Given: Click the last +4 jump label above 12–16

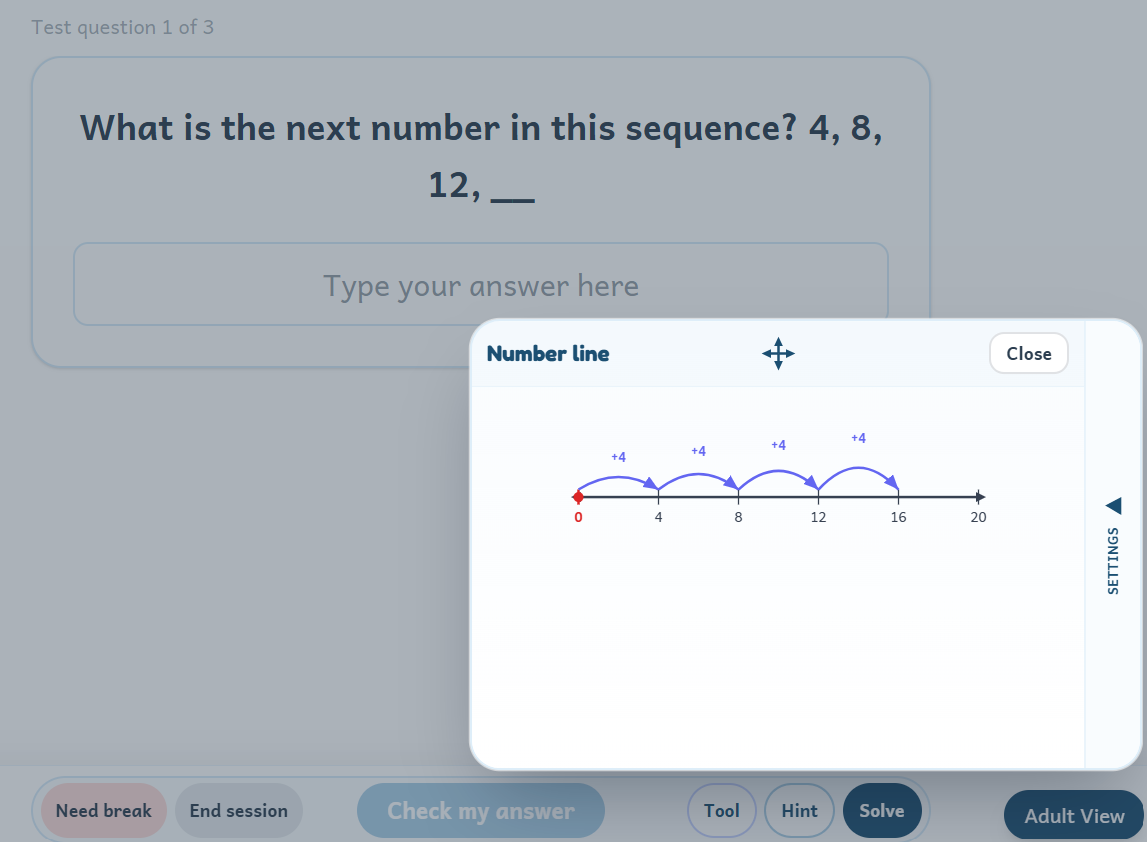Looking at the screenshot, I should click(x=858, y=438).
